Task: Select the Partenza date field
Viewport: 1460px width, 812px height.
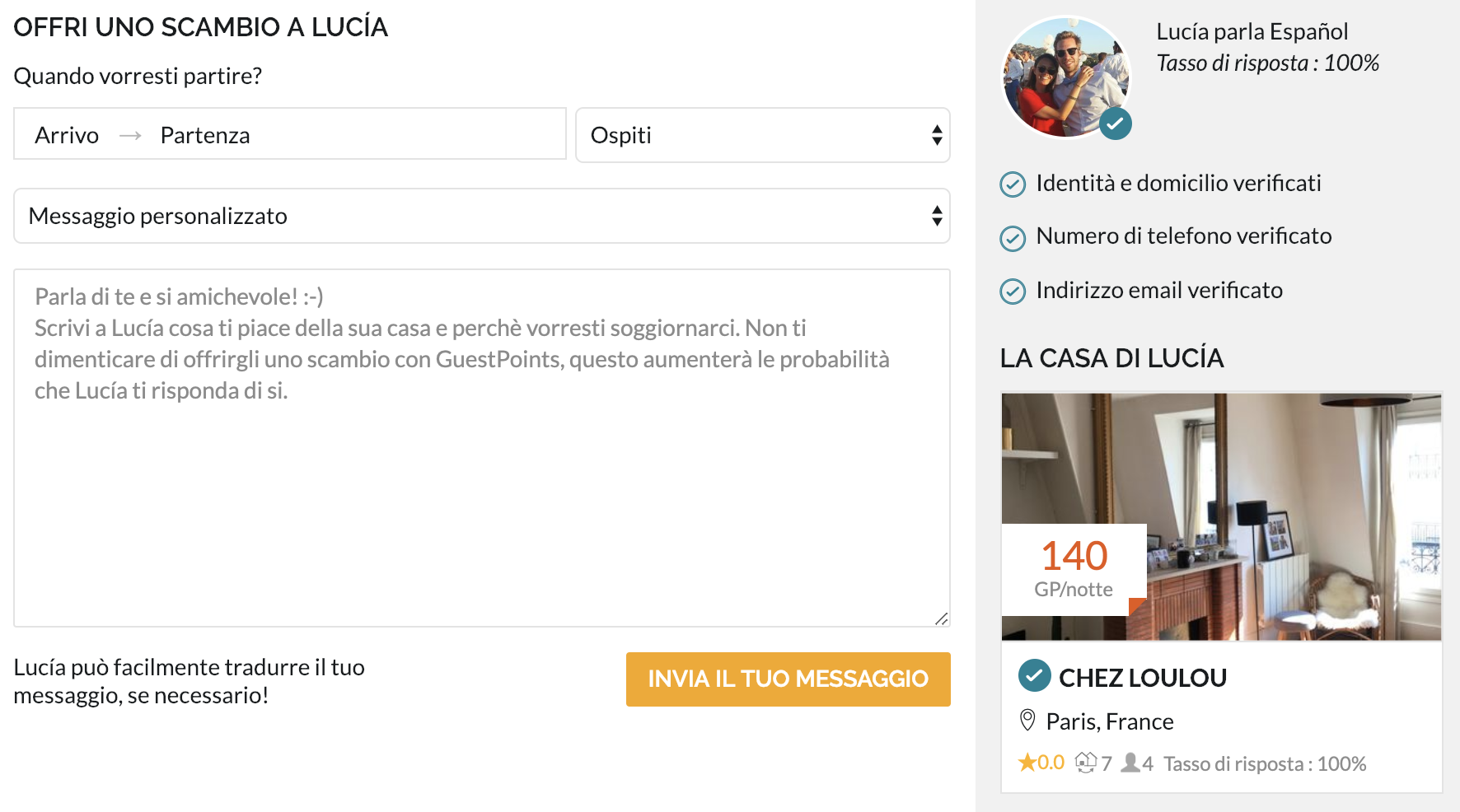Action: [x=205, y=135]
